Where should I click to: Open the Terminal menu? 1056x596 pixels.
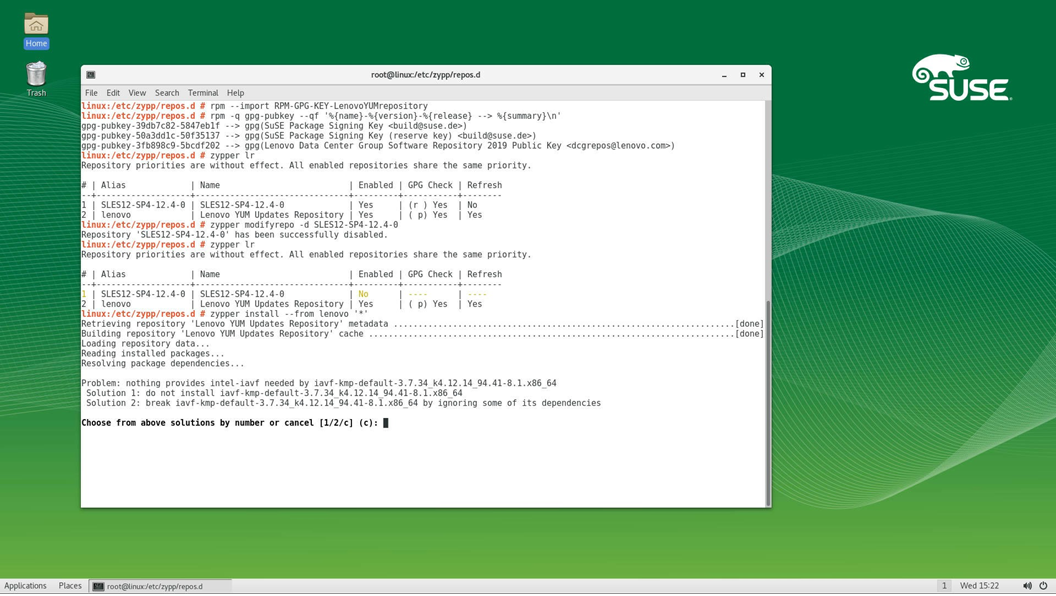[203, 93]
